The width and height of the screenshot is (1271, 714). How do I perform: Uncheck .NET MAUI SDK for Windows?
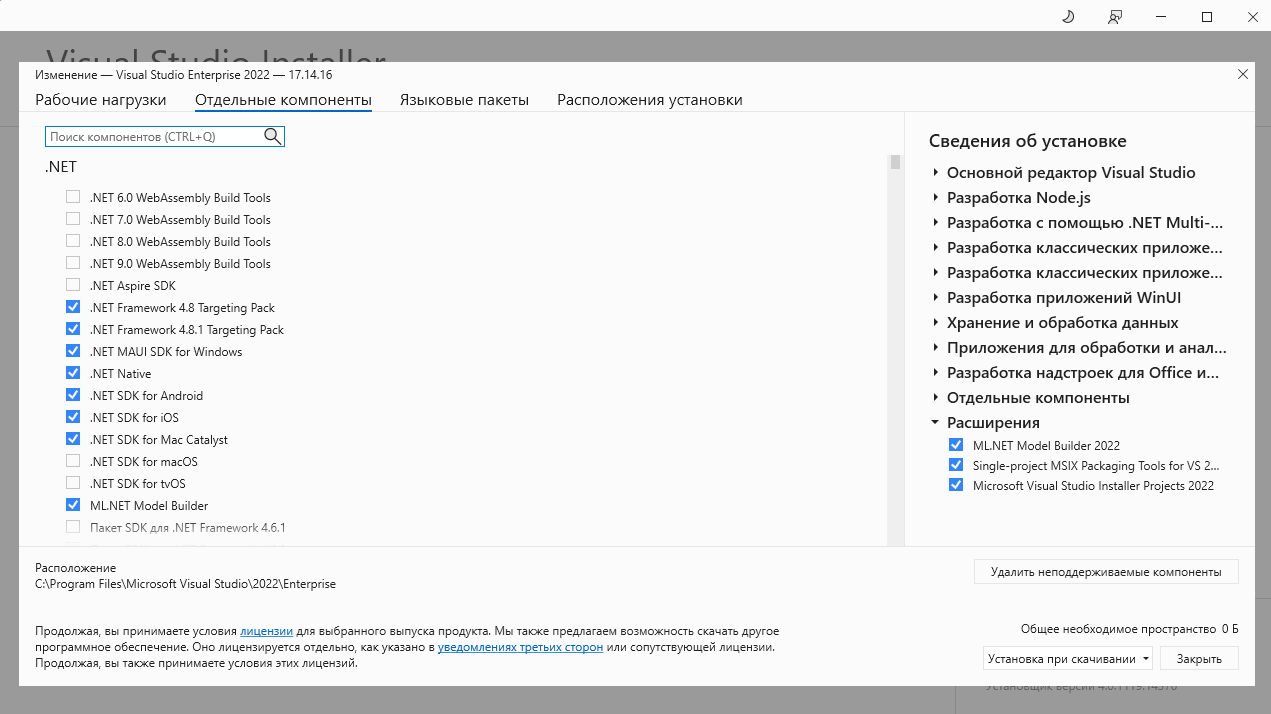pos(73,351)
